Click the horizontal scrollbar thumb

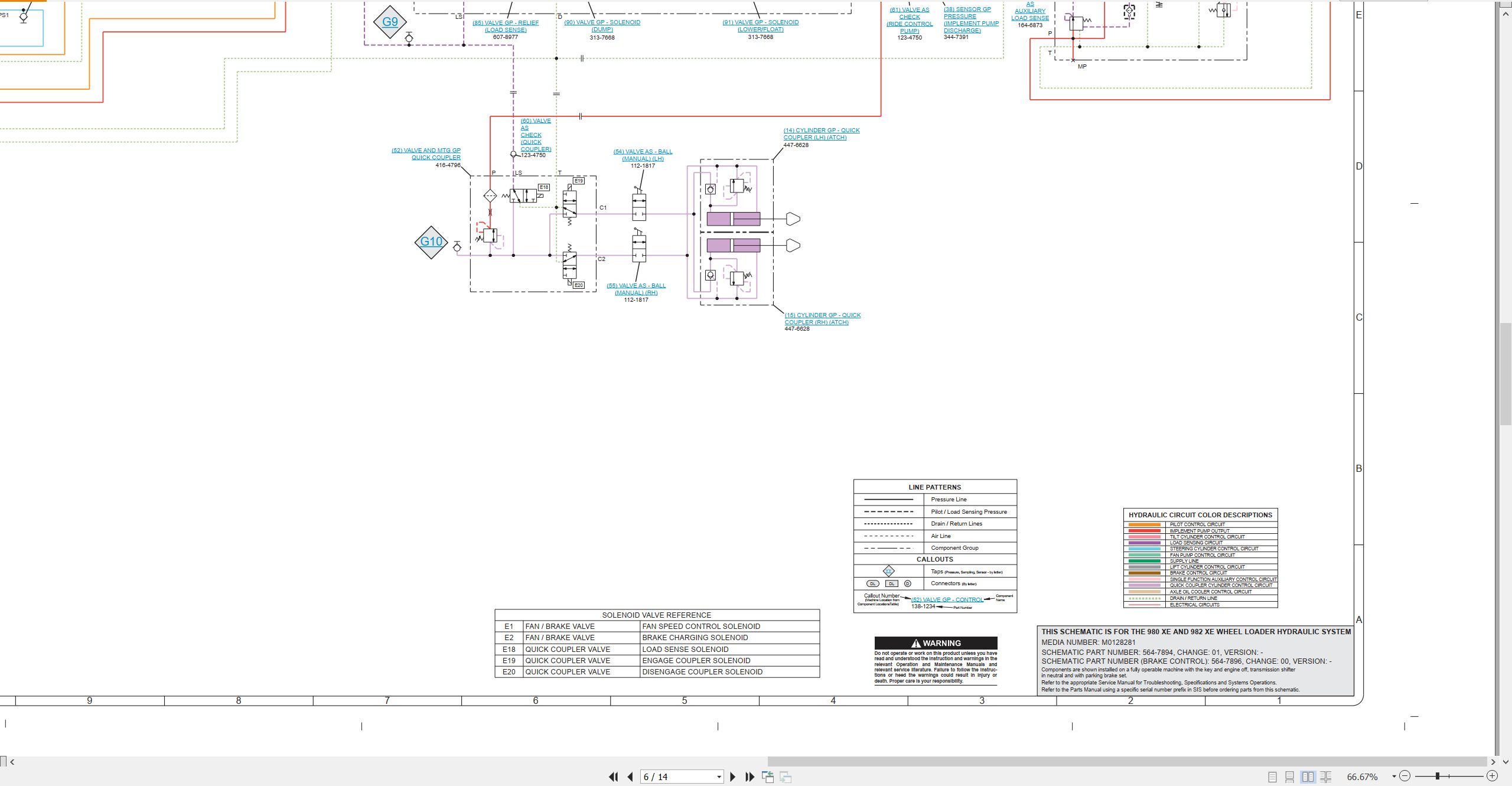click(1126, 762)
